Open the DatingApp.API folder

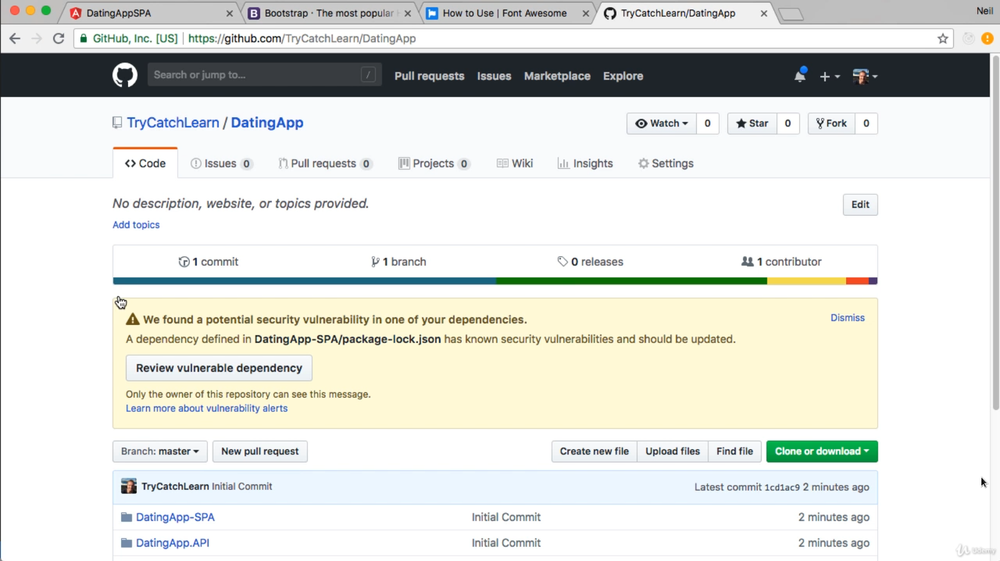[x=172, y=543]
